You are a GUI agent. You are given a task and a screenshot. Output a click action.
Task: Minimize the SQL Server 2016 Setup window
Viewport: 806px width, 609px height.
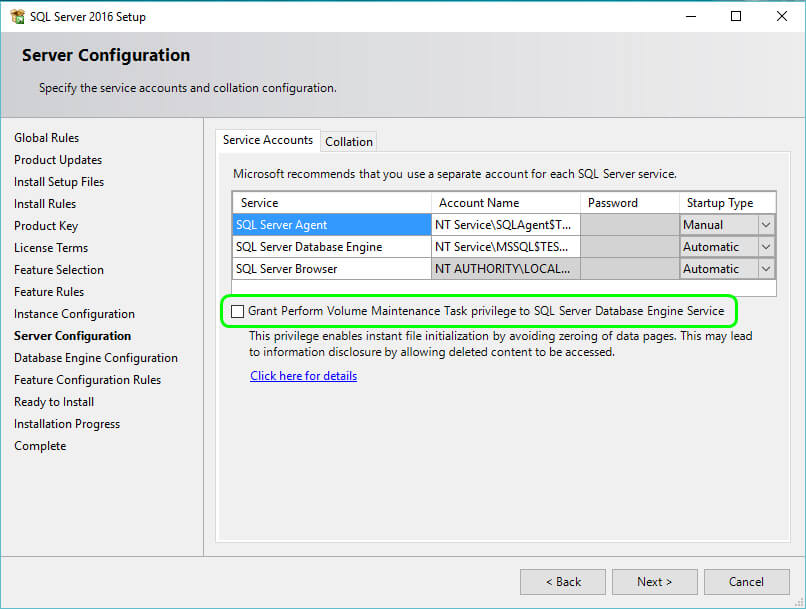click(x=691, y=16)
